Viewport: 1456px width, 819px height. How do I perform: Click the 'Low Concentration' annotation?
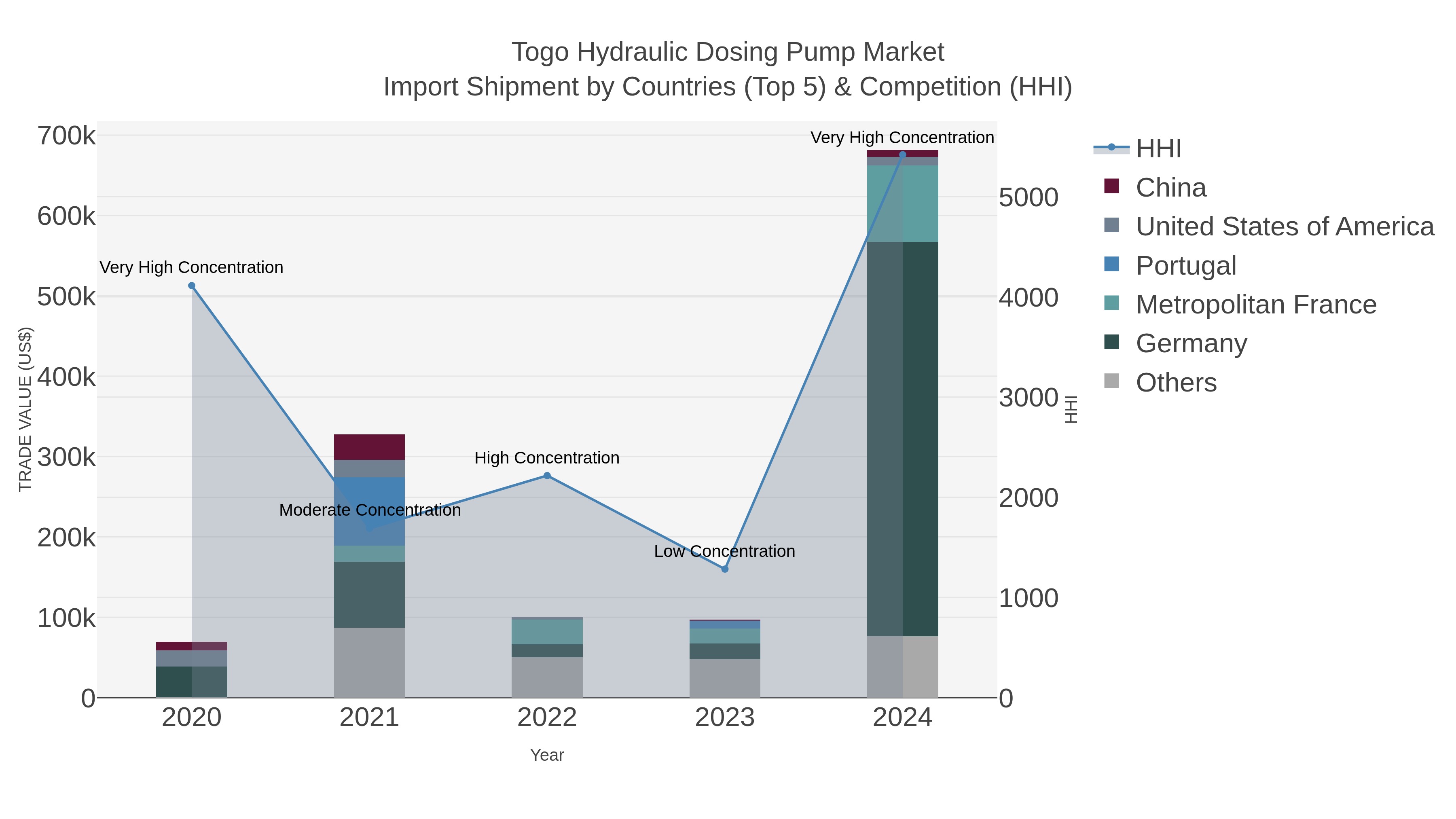725,551
